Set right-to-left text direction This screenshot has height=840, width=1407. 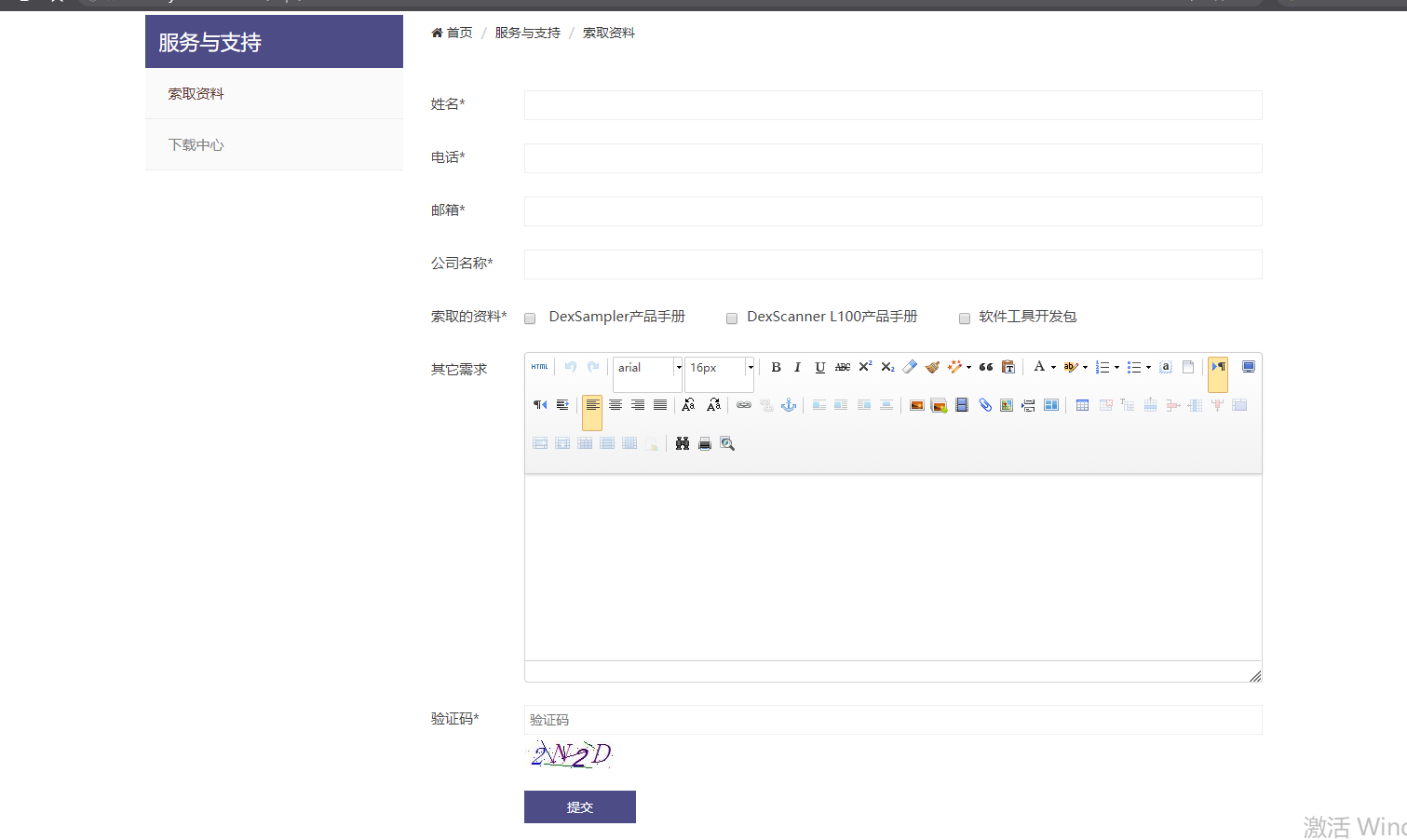pyautogui.click(x=540, y=405)
